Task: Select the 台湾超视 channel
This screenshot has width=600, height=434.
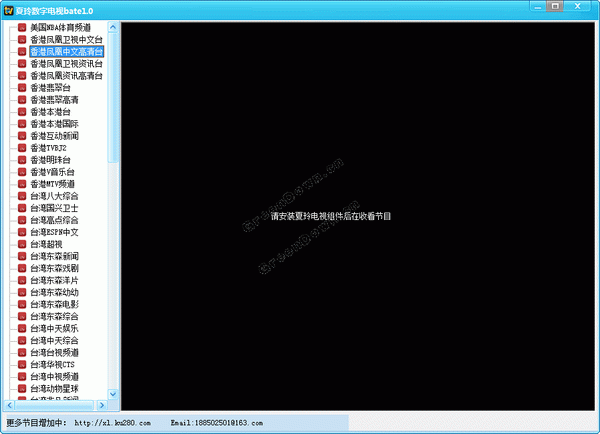Action: (x=46, y=244)
